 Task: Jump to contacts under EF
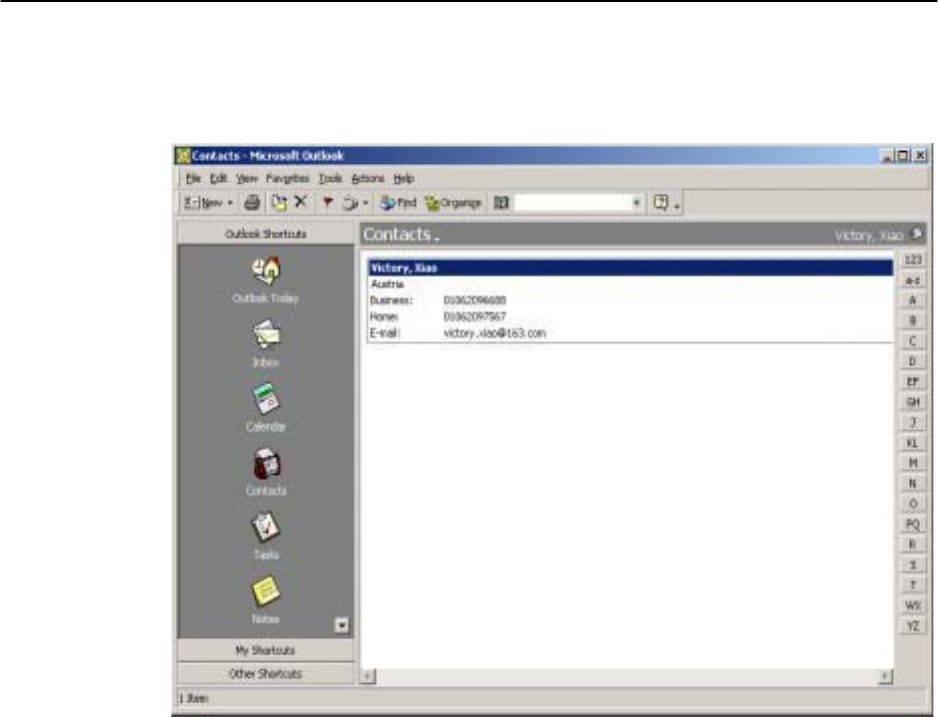(913, 382)
